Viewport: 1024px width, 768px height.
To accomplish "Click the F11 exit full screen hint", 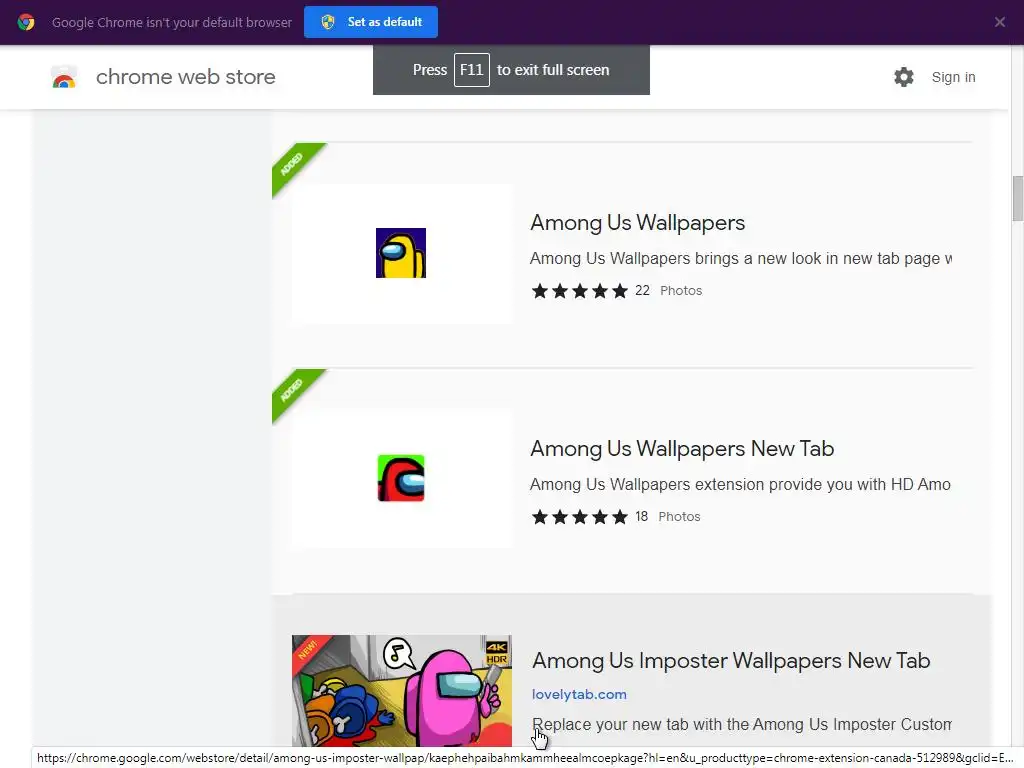I will coord(511,70).
